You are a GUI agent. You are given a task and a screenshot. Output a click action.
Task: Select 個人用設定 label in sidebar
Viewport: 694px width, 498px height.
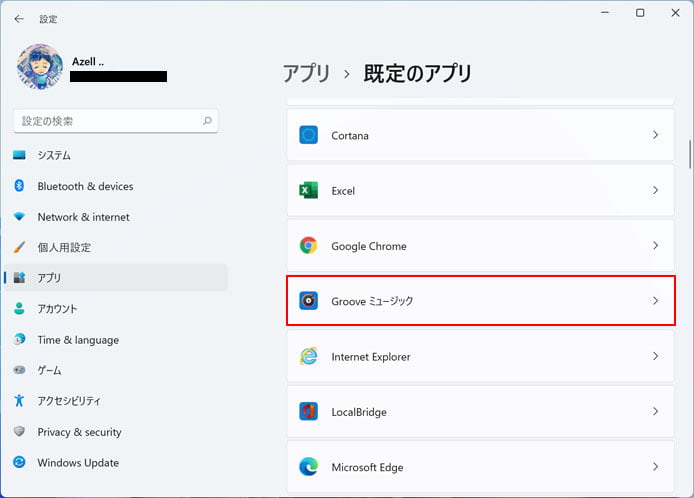(64, 247)
